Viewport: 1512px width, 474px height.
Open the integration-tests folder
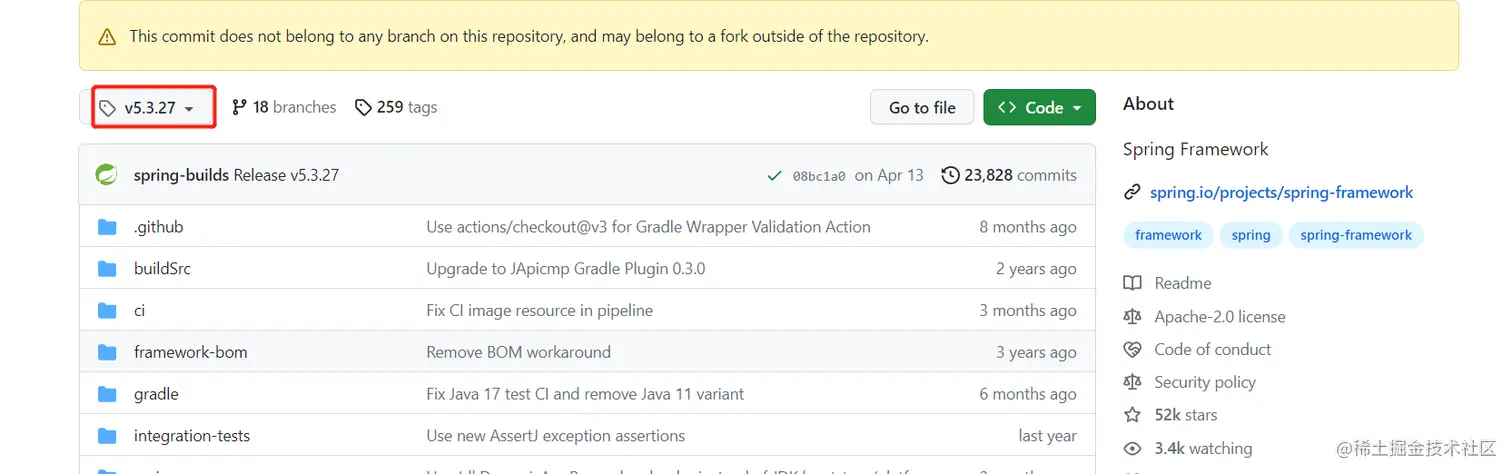pyautogui.click(x=191, y=436)
